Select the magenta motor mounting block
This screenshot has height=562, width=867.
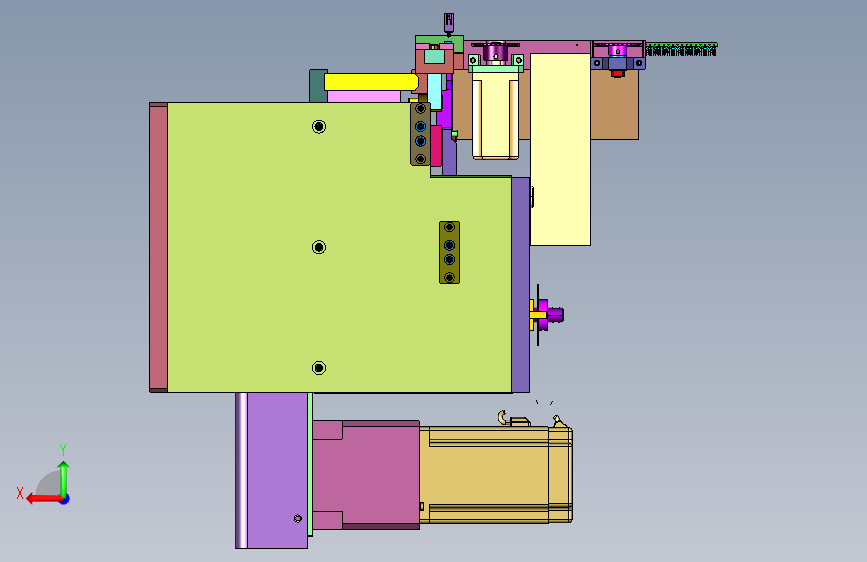[x=366, y=475]
